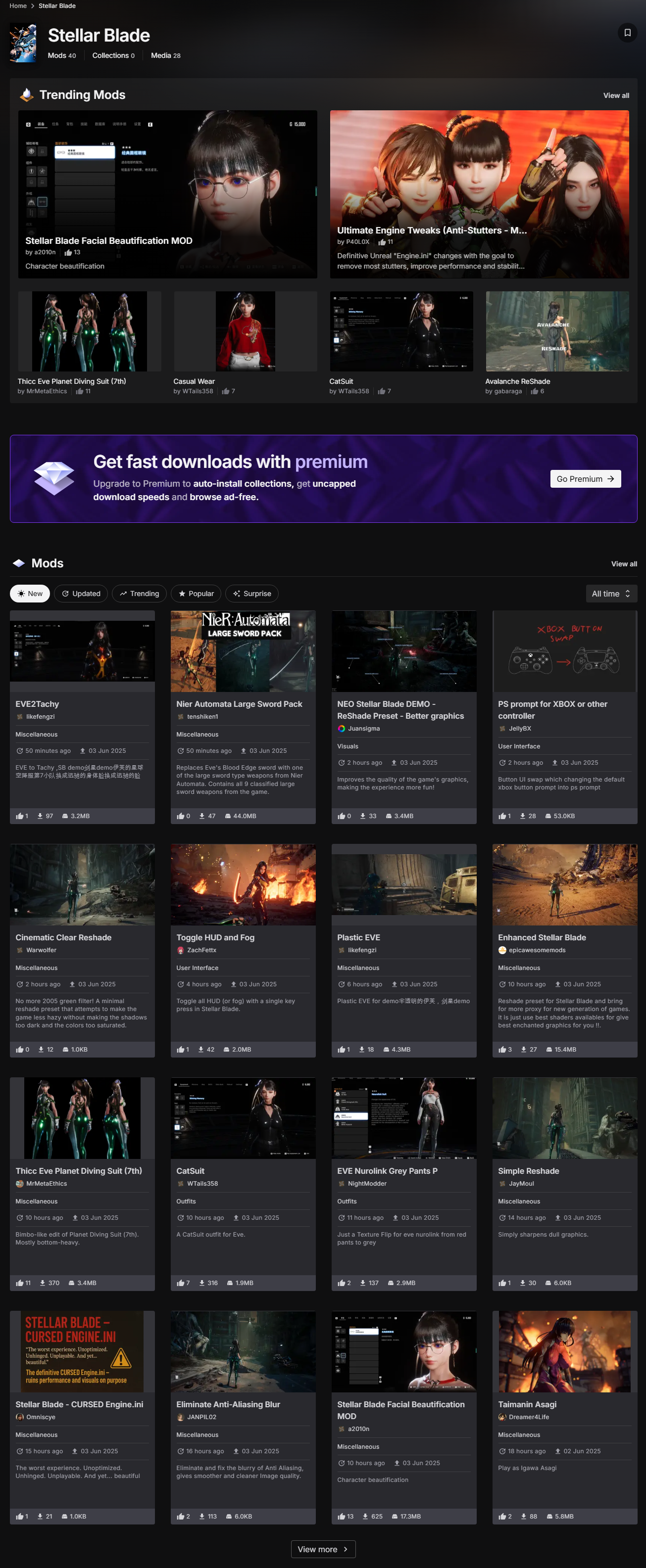Click MrMetaEthics avatar in Mods grid
This screenshot has height=1568, width=646.
tap(19, 1183)
